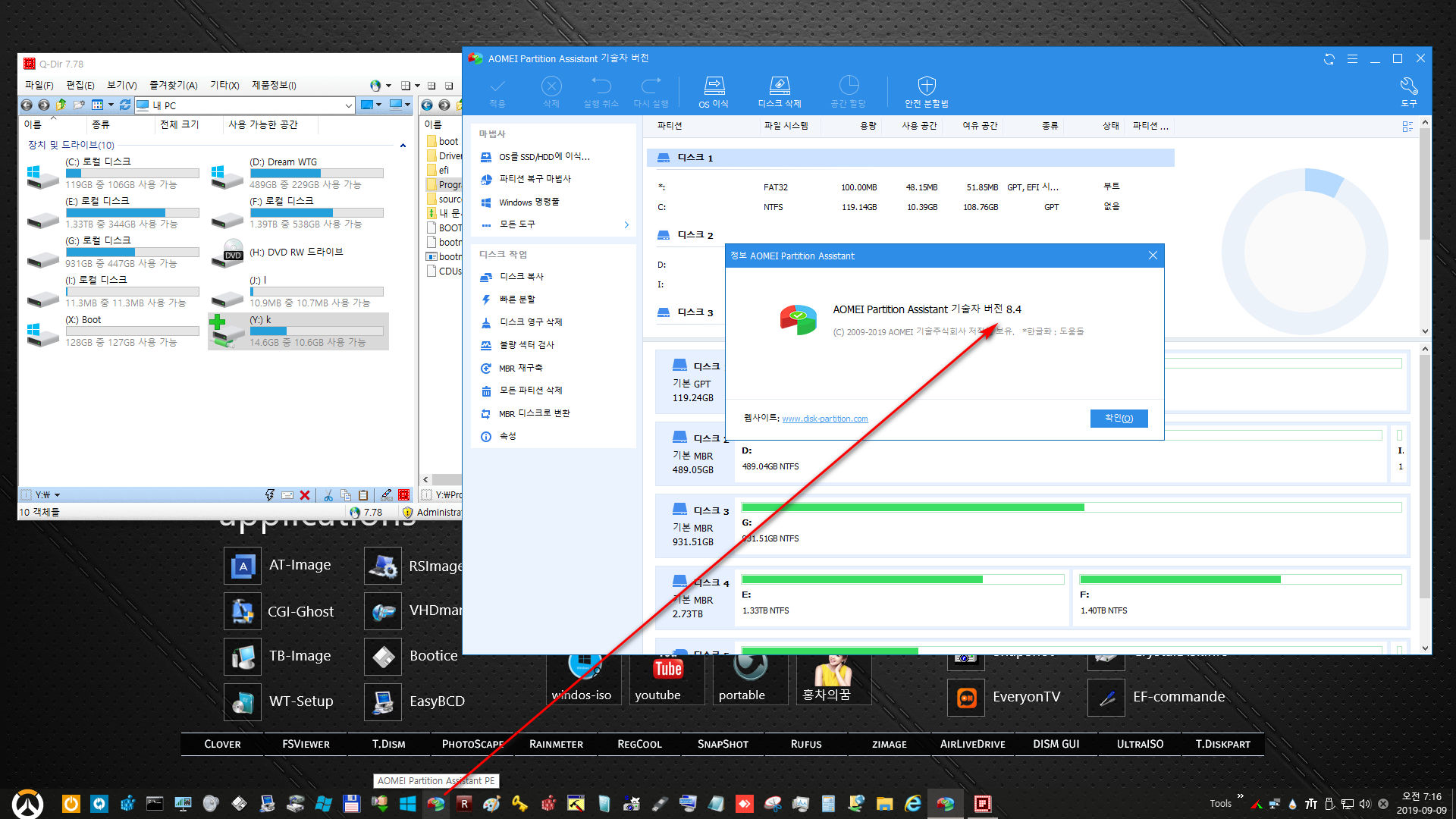The image size is (1456, 819).
Task: Expand 모든 도구 submenu arrow
Action: pos(626,224)
